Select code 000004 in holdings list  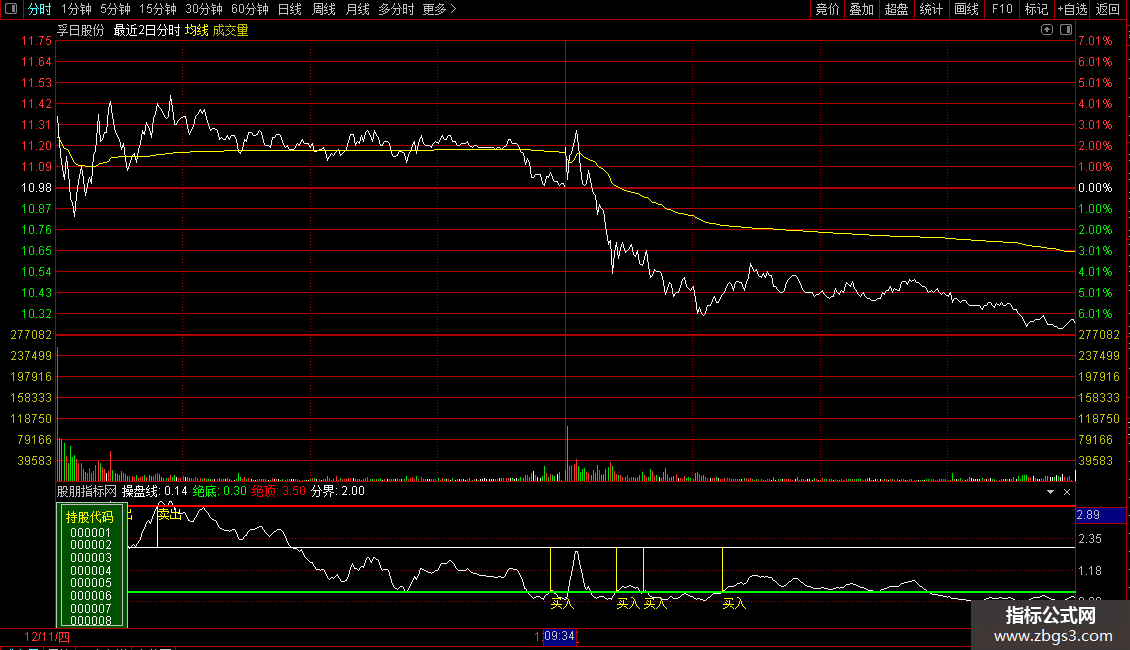(91, 571)
